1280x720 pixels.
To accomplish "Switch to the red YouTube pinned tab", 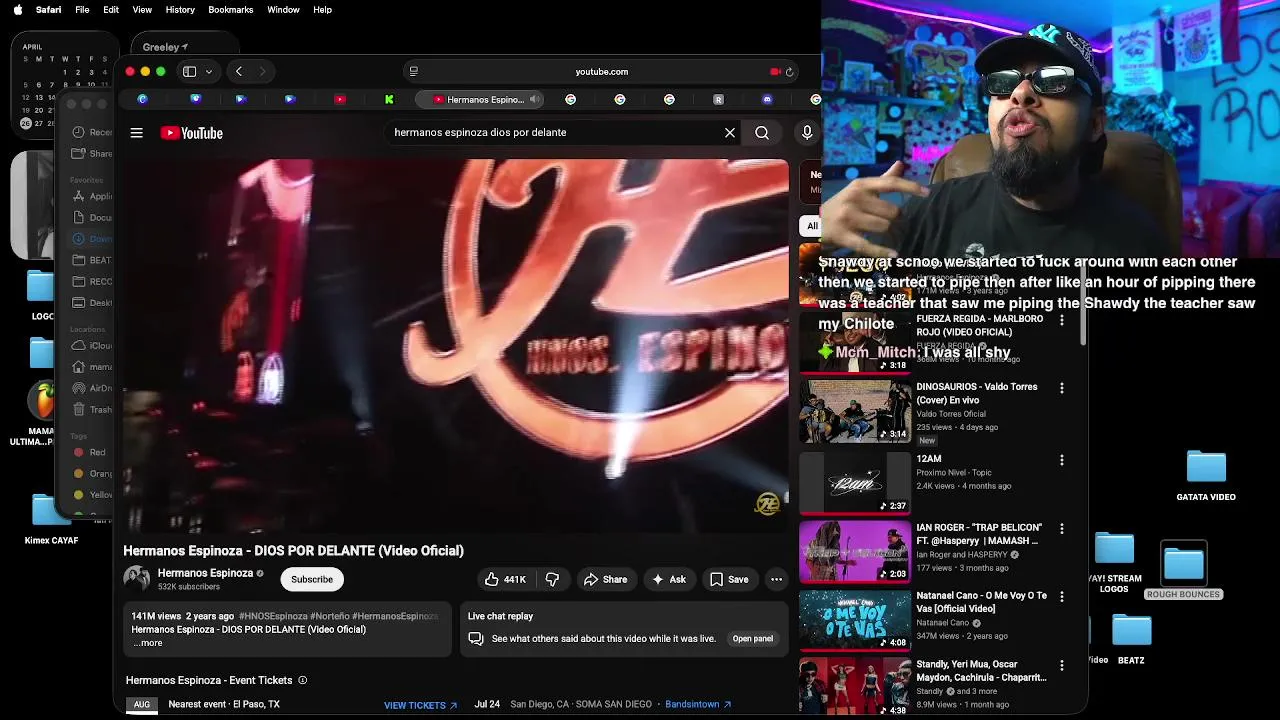I will (x=340, y=99).
